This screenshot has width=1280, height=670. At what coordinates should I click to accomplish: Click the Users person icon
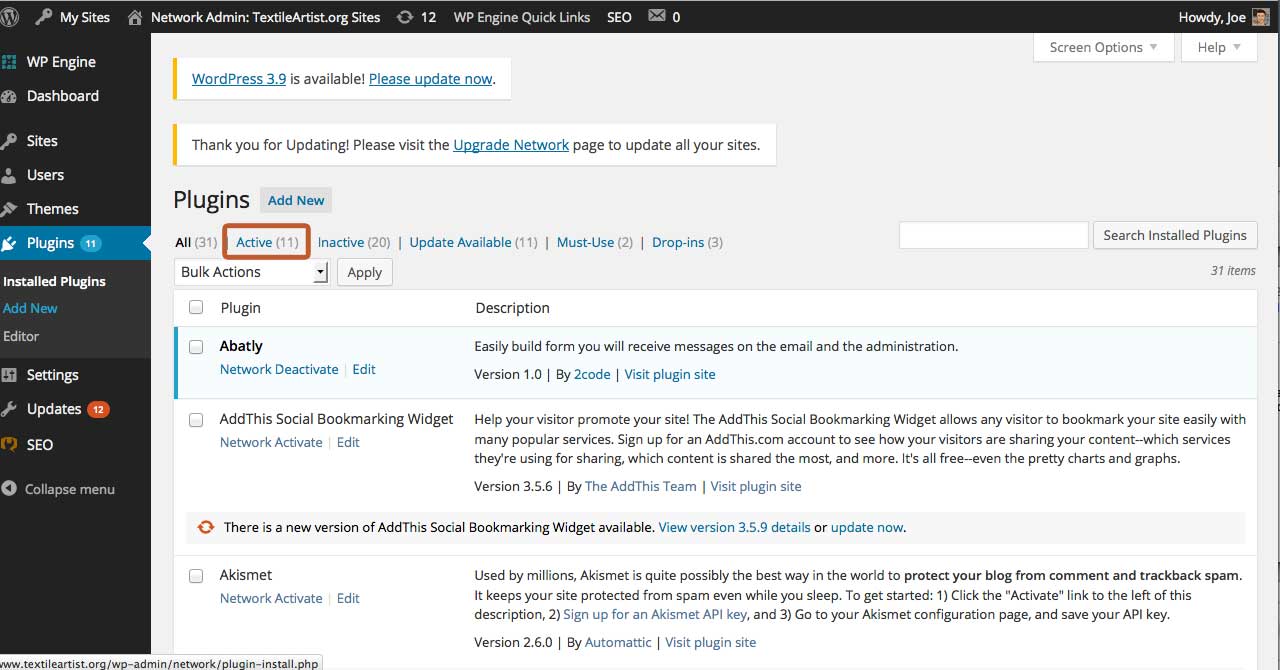(9, 175)
